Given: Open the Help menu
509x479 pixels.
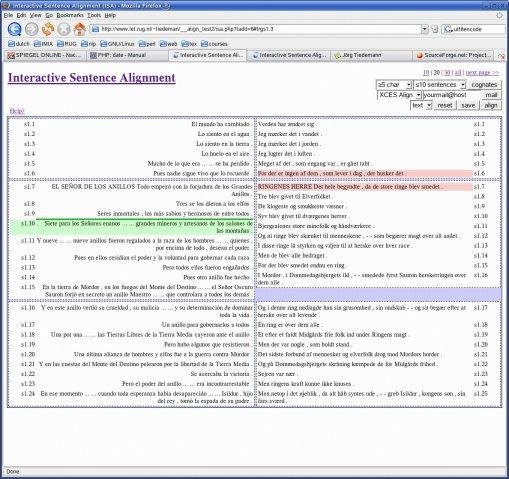Looking at the screenshot, I should point(110,15).
